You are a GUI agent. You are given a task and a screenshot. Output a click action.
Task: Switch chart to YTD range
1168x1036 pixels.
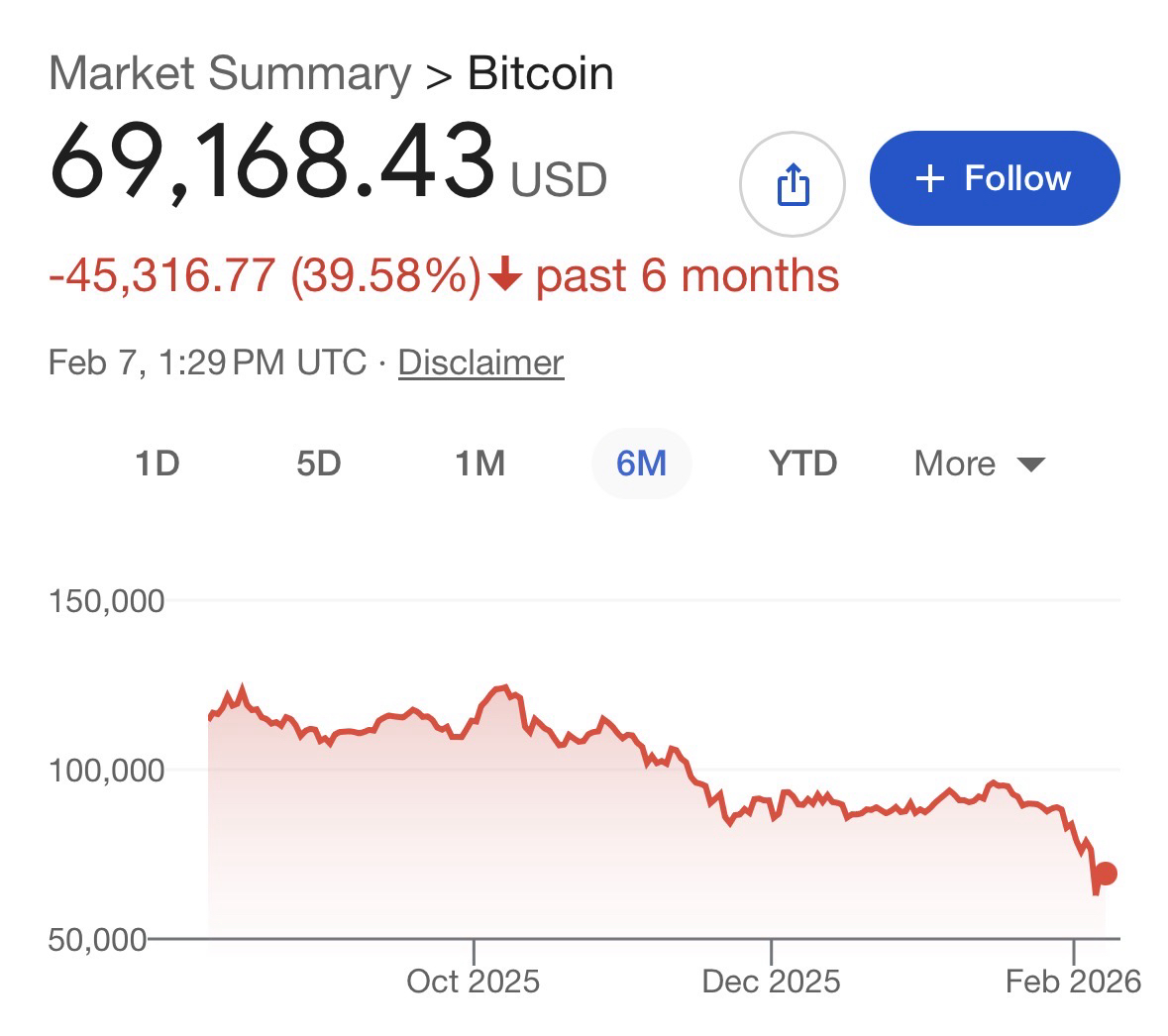[x=802, y=463]
